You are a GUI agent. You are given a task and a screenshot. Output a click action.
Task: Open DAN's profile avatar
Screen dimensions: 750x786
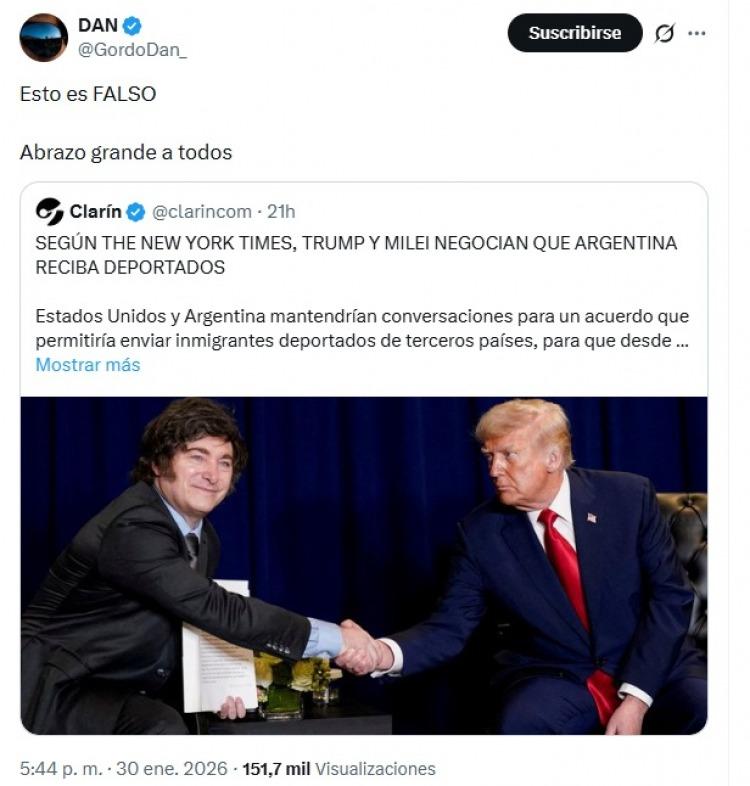point(44,38)
